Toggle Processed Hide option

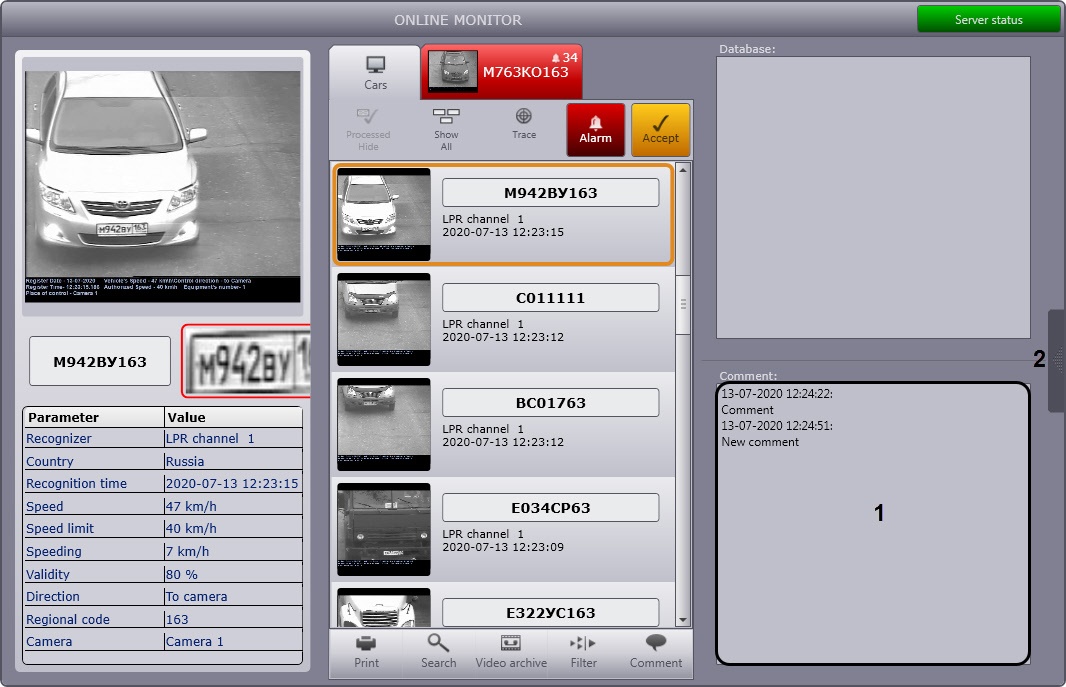(368, 129)
